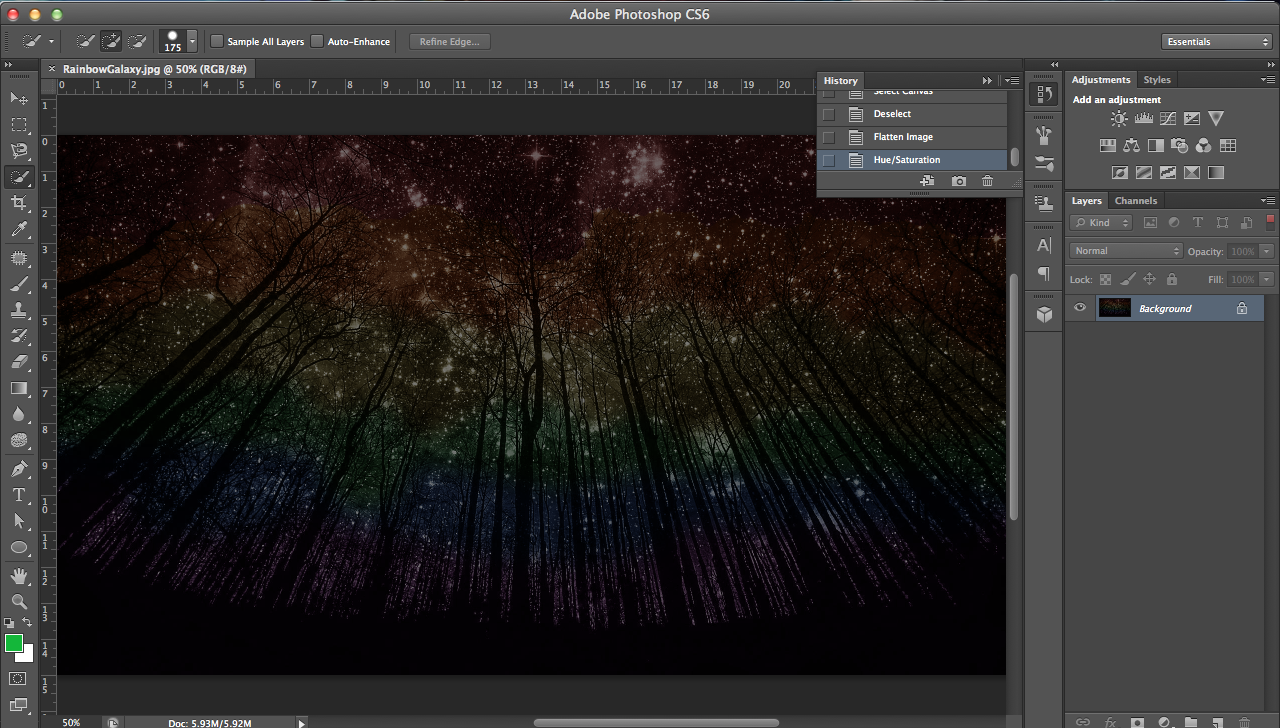The width and height of the screenshot is (1280, 728).
Task: Toggle Lock position button
Action: point(1150,280)
